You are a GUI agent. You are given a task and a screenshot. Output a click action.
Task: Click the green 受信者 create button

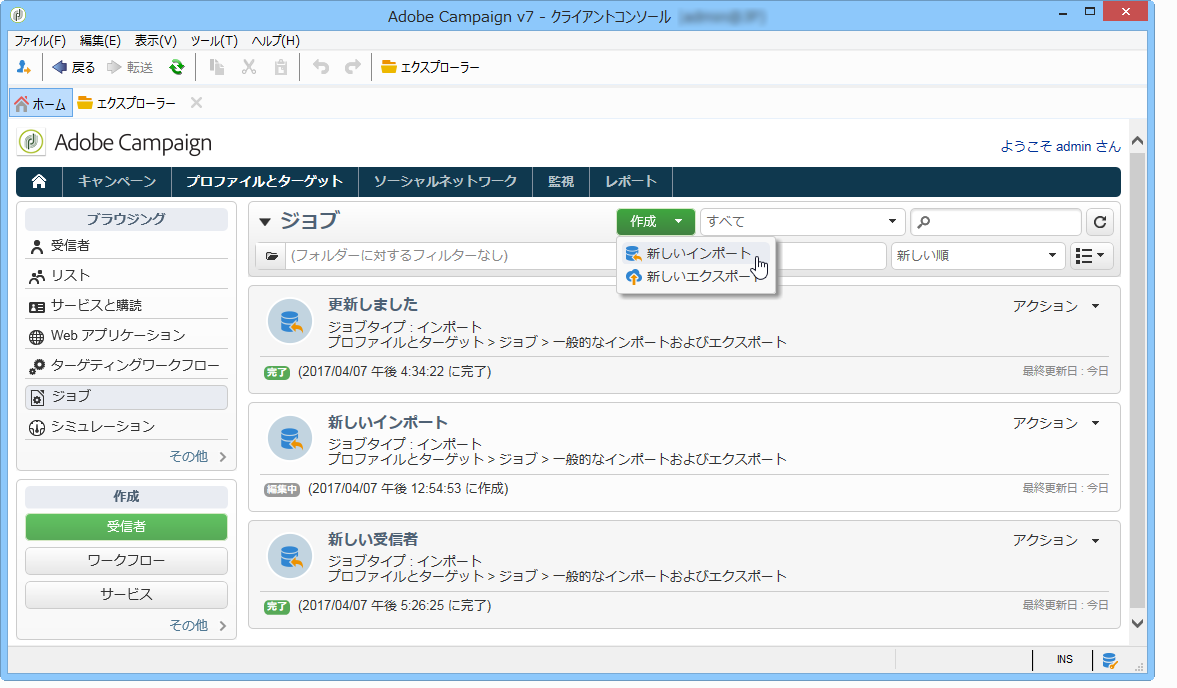tap(126, 527)
